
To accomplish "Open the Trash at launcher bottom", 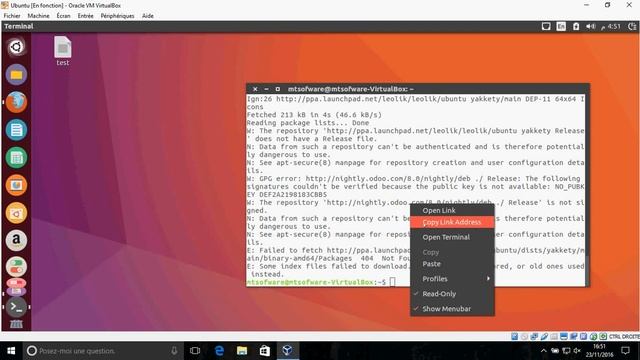I will point(16,324).
